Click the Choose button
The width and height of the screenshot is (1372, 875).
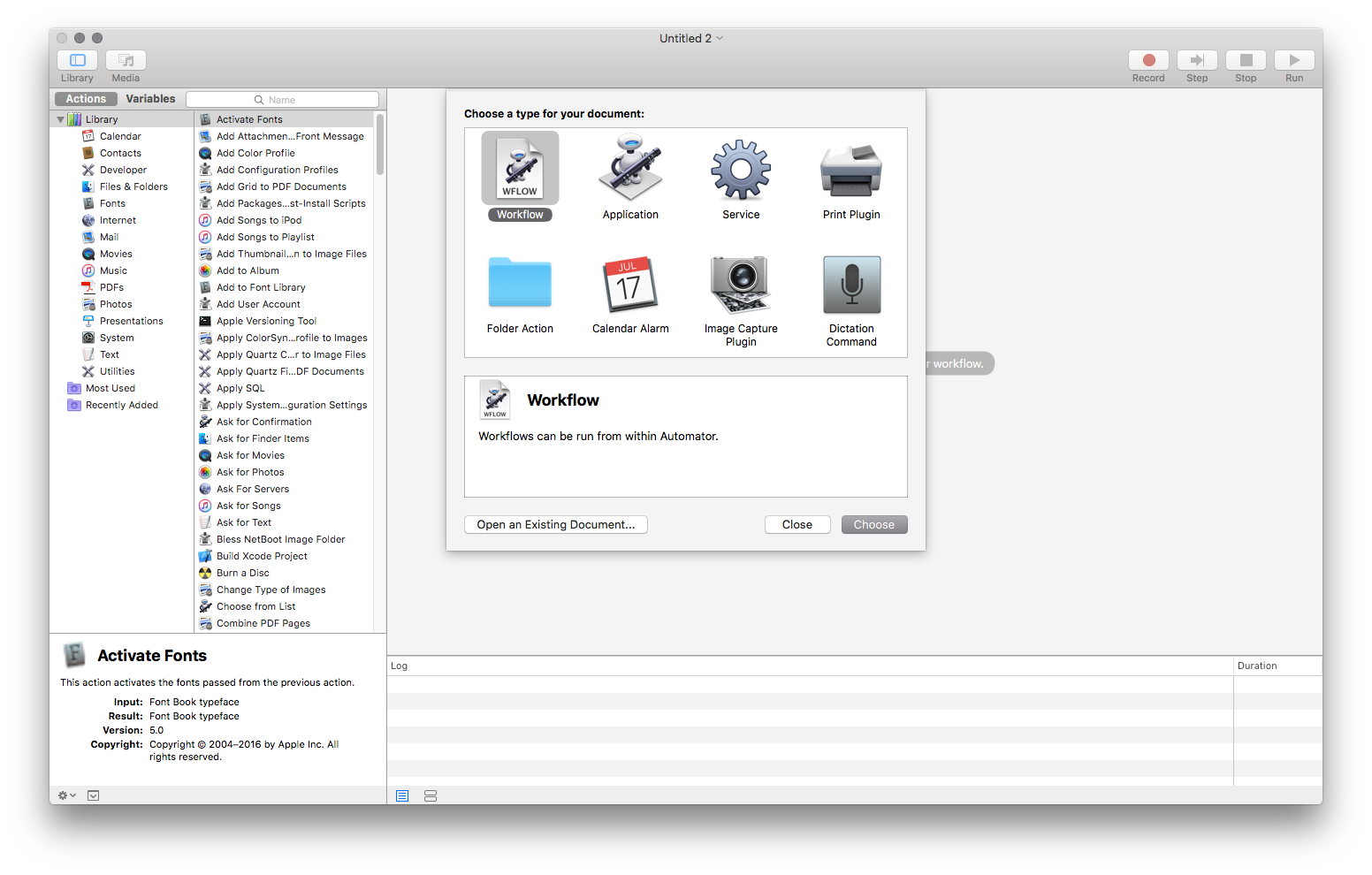(873, 524)
